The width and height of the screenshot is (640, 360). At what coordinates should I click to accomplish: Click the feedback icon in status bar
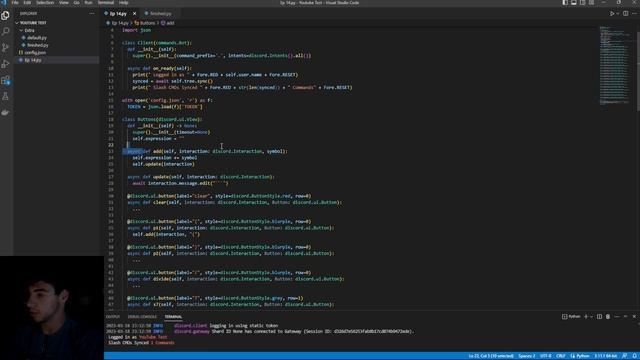[x=625, y=356]
